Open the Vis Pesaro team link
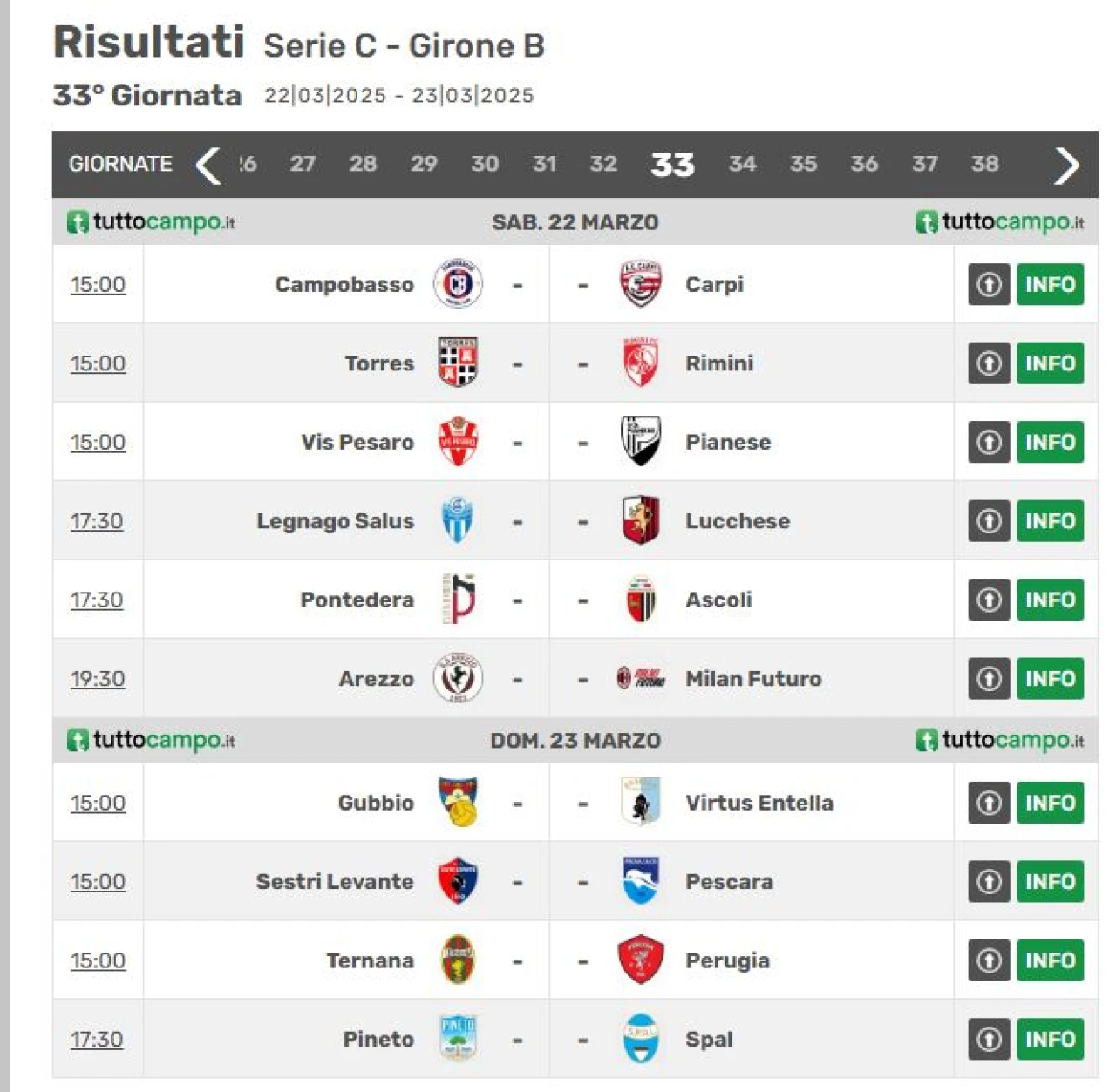The width and height of the screenshot is (1116, 1092). click(357, 442)
